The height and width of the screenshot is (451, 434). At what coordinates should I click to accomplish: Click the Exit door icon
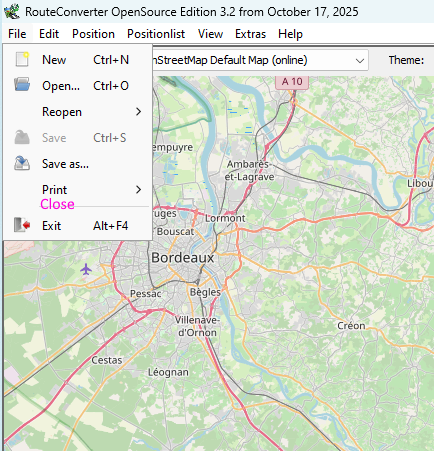click(x=22, y=225)
